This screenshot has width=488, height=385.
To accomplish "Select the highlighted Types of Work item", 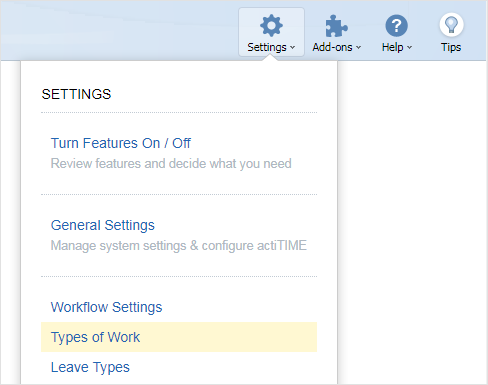I will click(x=179, y=337).
